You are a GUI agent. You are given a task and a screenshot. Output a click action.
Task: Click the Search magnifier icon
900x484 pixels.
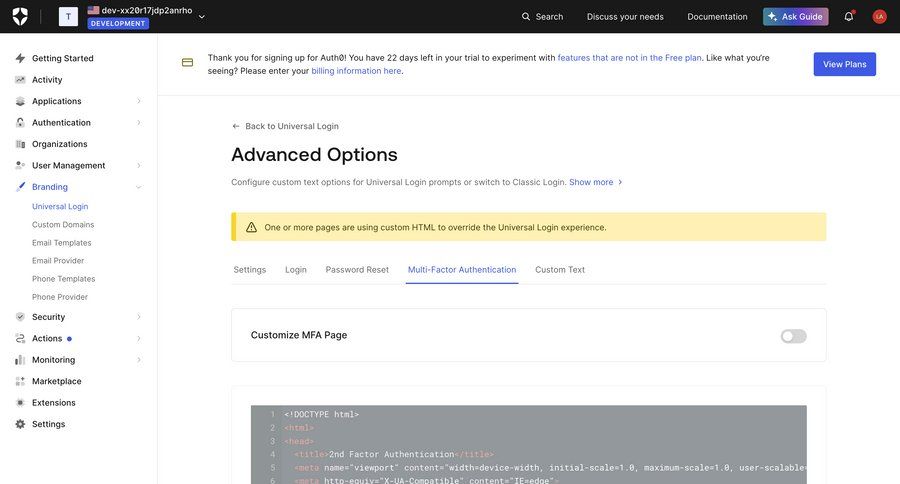526,17
